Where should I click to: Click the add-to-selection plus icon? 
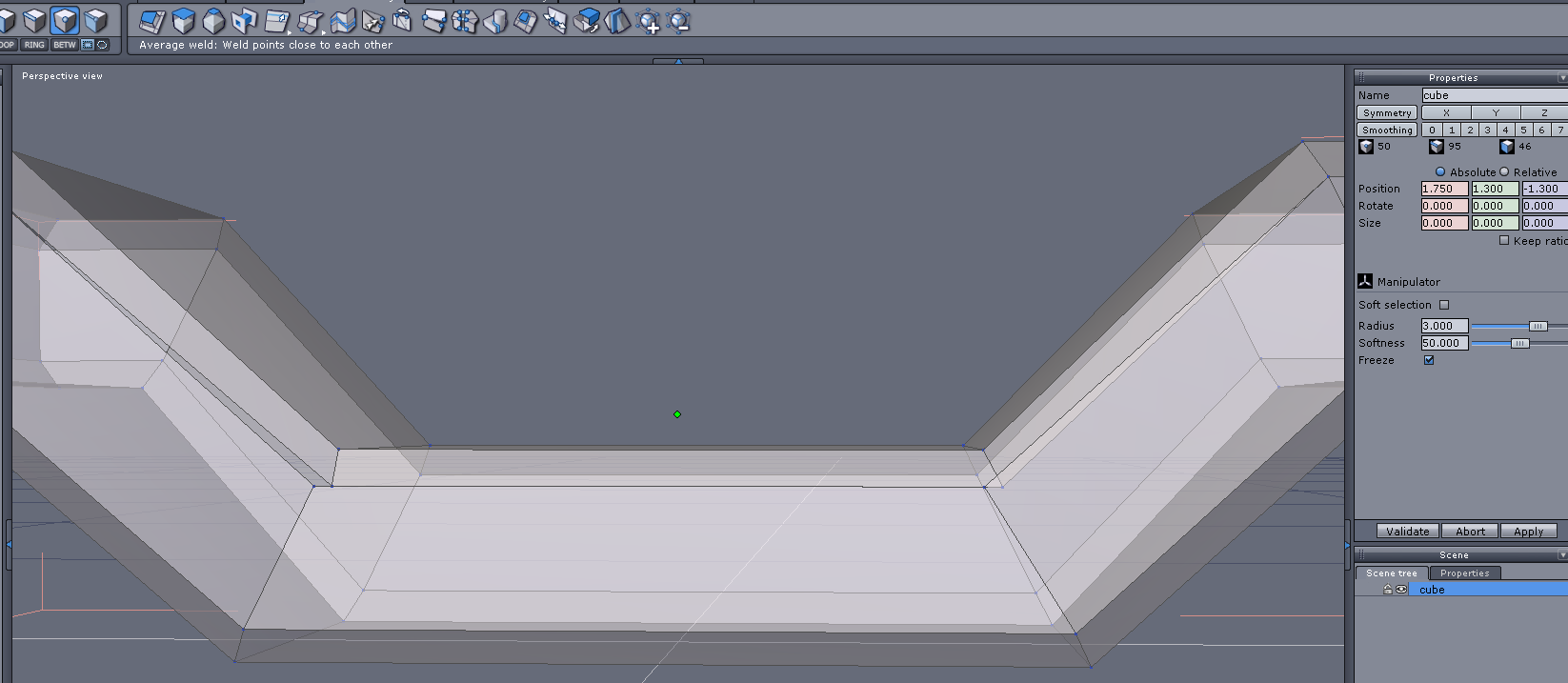(648, 20)
